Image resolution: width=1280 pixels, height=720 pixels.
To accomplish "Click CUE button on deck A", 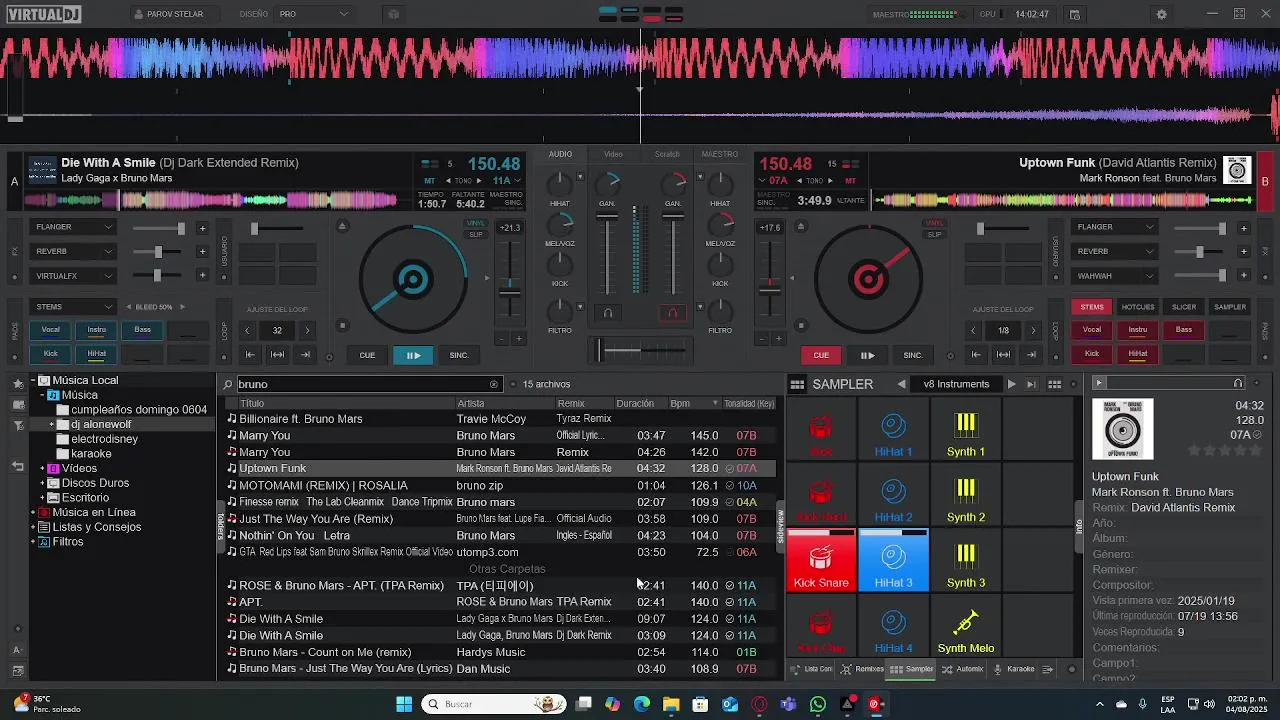I will [x=367, y=355].
